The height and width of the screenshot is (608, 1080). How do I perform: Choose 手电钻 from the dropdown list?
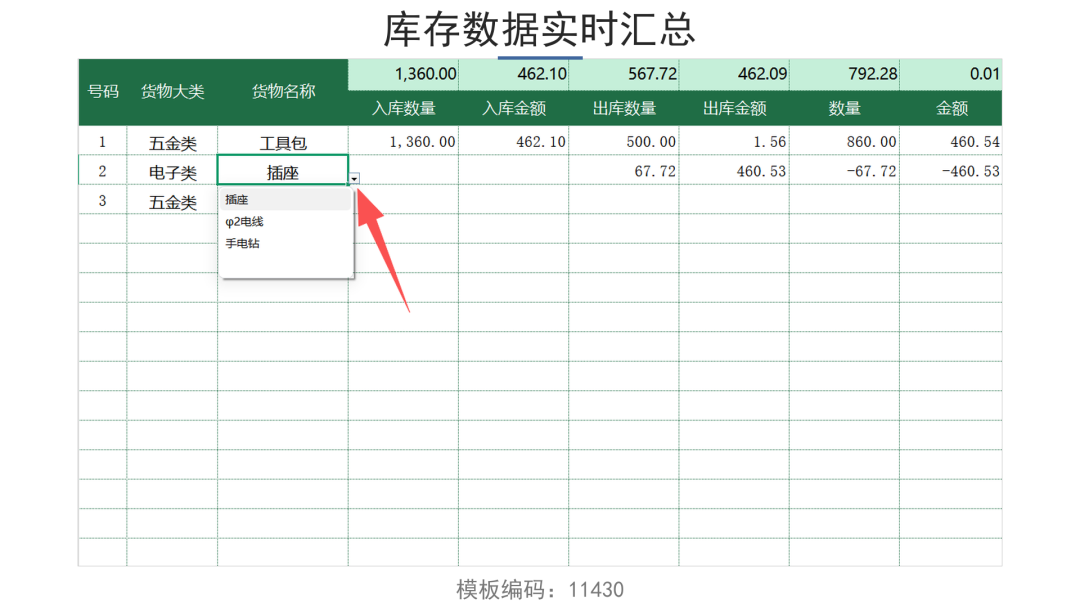point(284,244)
